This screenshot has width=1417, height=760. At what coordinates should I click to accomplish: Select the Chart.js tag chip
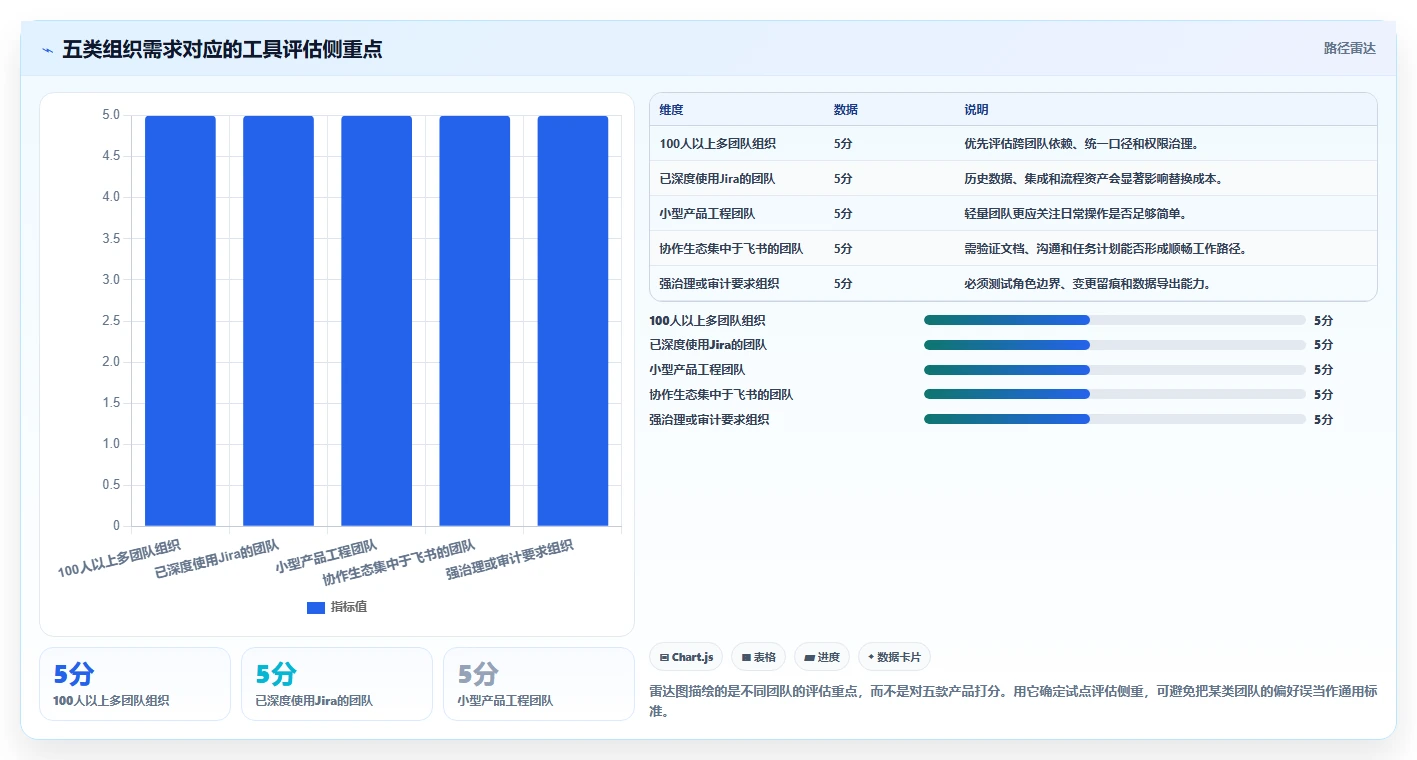click(685, 657)
